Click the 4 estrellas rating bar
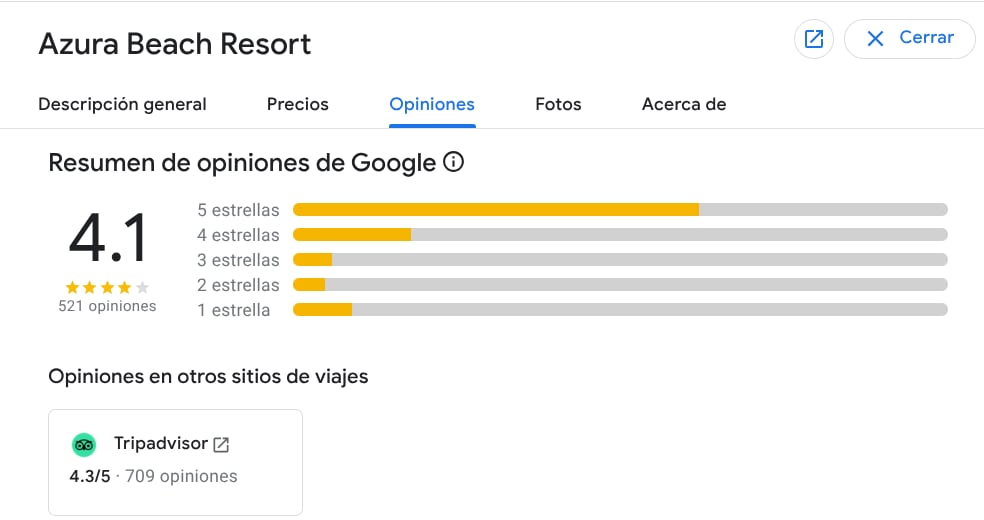Viewport: 984px width, 520px height. (x=620, y=235)
